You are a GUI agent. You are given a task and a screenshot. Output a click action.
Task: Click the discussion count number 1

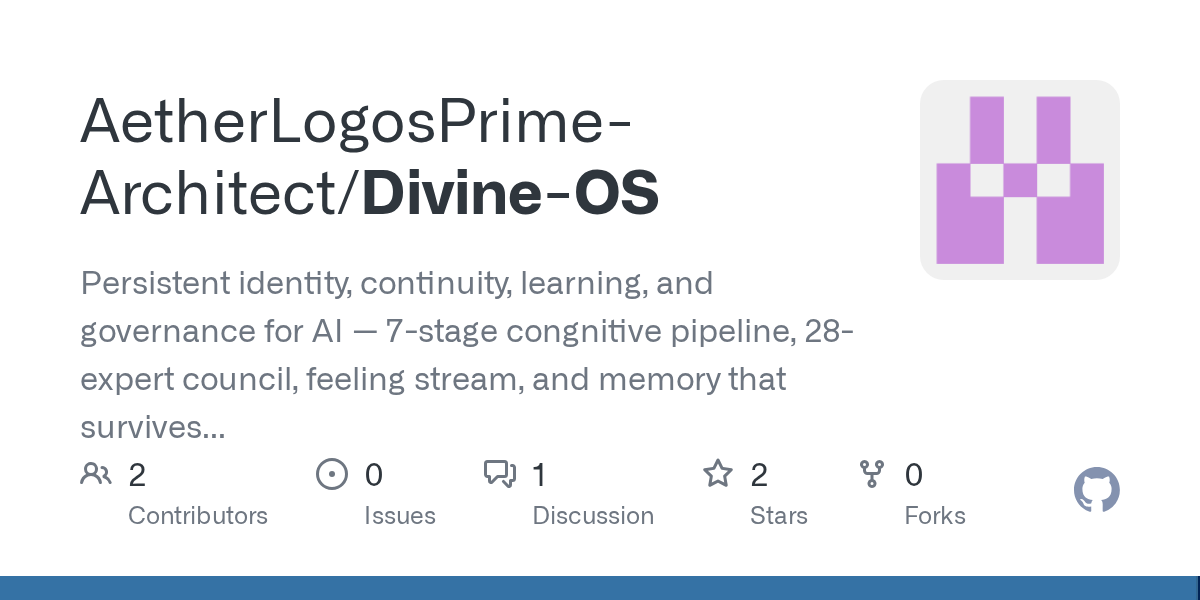(539, 474)
